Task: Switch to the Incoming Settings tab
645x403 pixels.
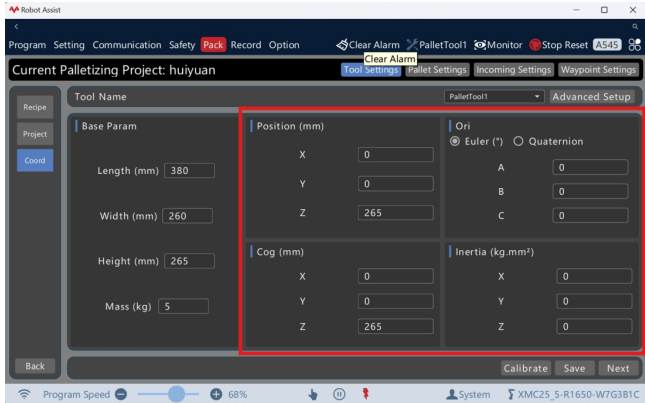Action: pos(513,70)
